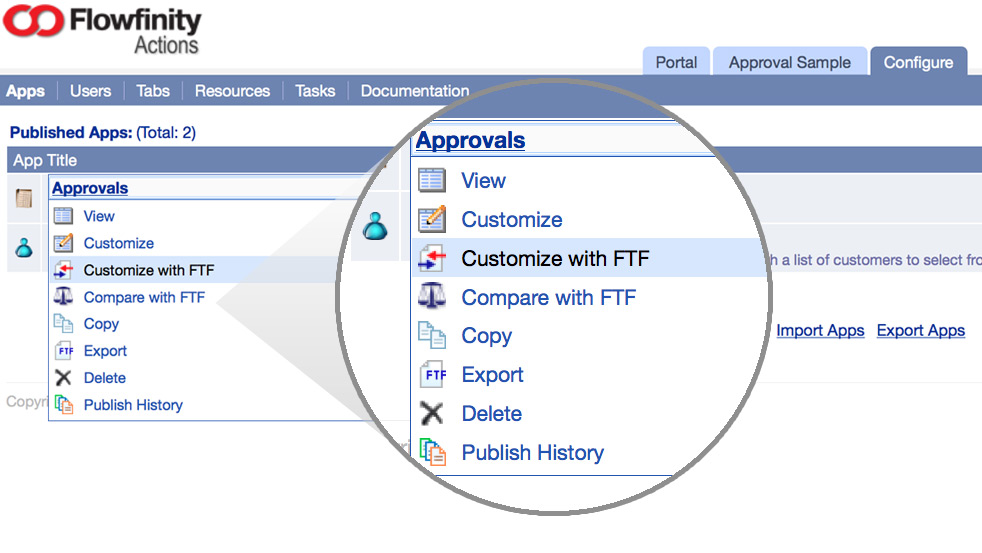982x553 pixels.
Task: Click the Publish History icon in the magnified menu
Action: click(432, 452)
